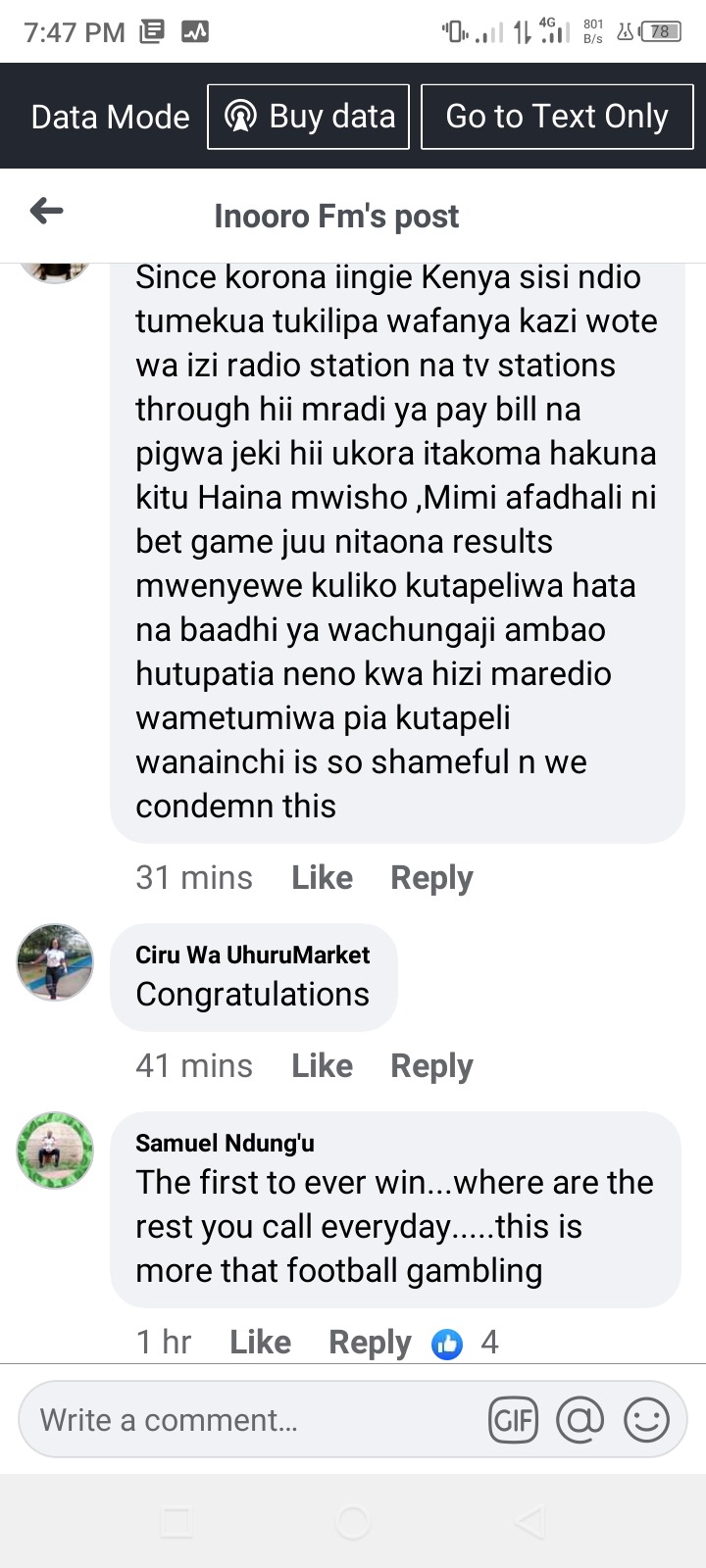
Task: Reply to Samuel Ndung'u's comment
Action: tap(370, 1343)
